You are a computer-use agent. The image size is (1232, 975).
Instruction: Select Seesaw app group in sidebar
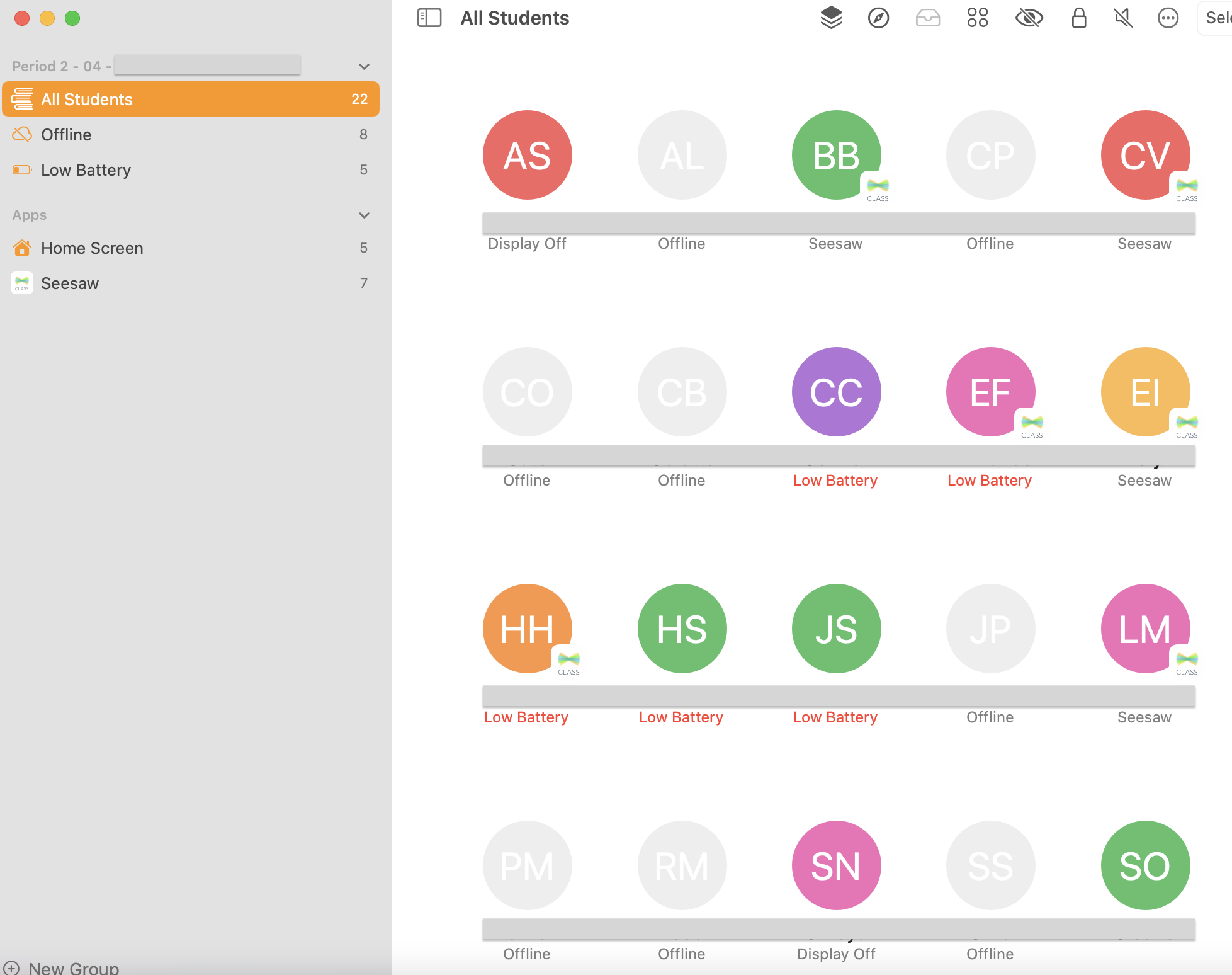point(70,283)
